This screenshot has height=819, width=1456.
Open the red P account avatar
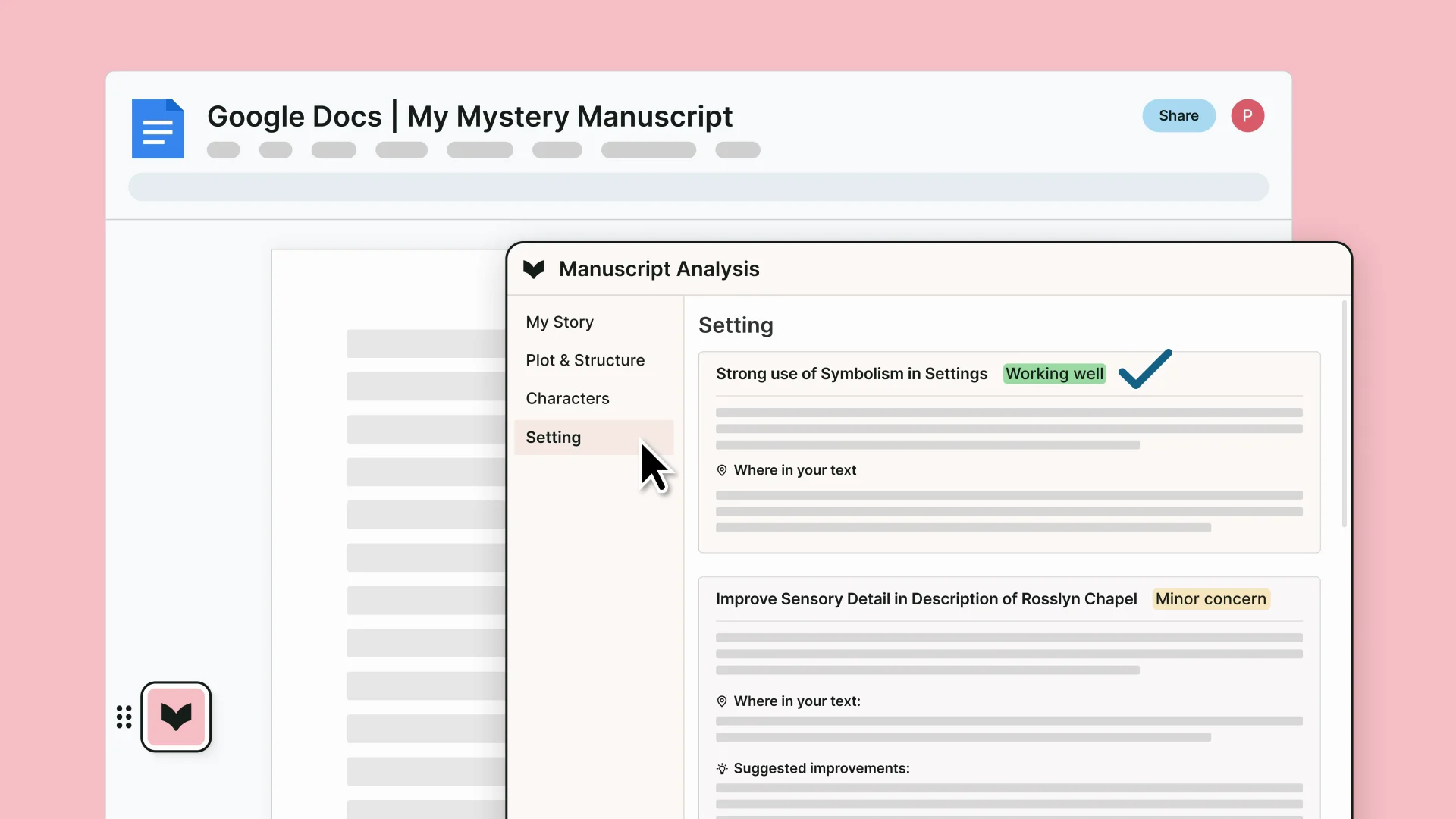pos(1247,116)
